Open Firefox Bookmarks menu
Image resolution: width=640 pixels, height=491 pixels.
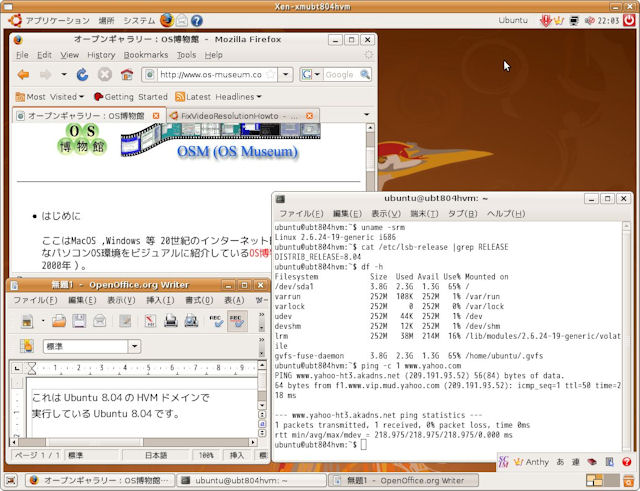click(x=146, y=55)
